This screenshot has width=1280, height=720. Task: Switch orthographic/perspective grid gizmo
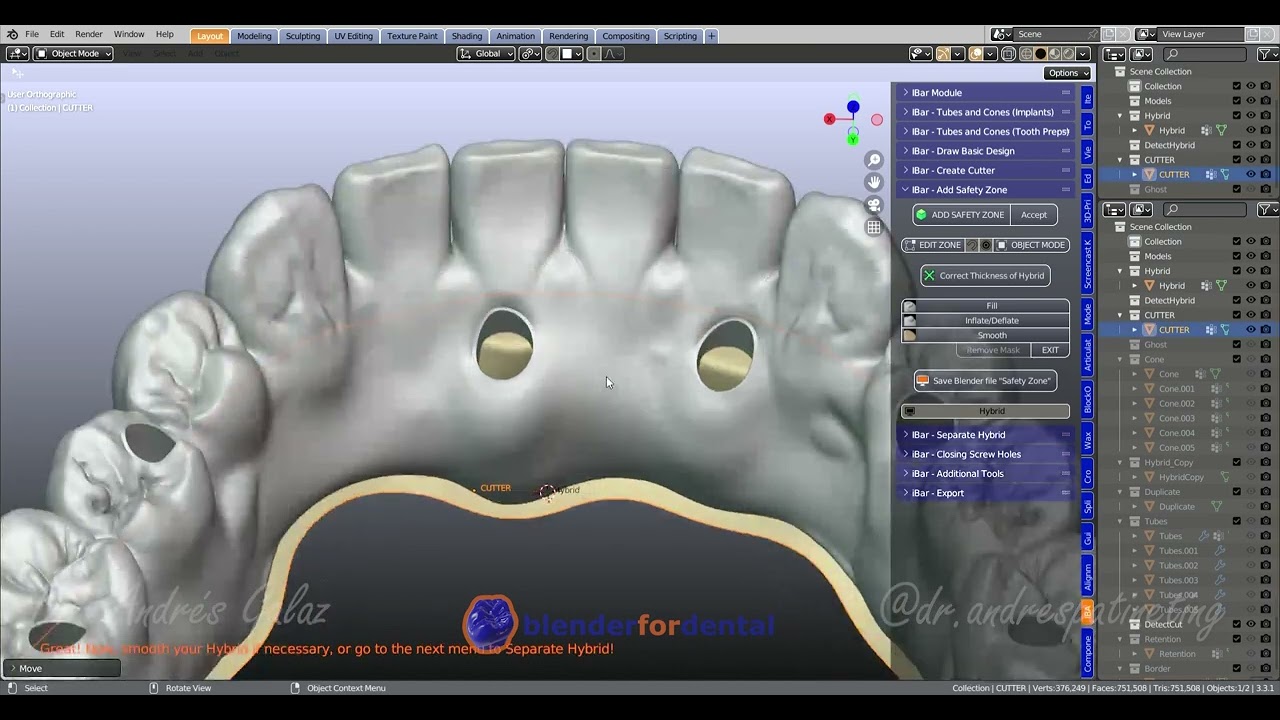[x=874, y=227]
